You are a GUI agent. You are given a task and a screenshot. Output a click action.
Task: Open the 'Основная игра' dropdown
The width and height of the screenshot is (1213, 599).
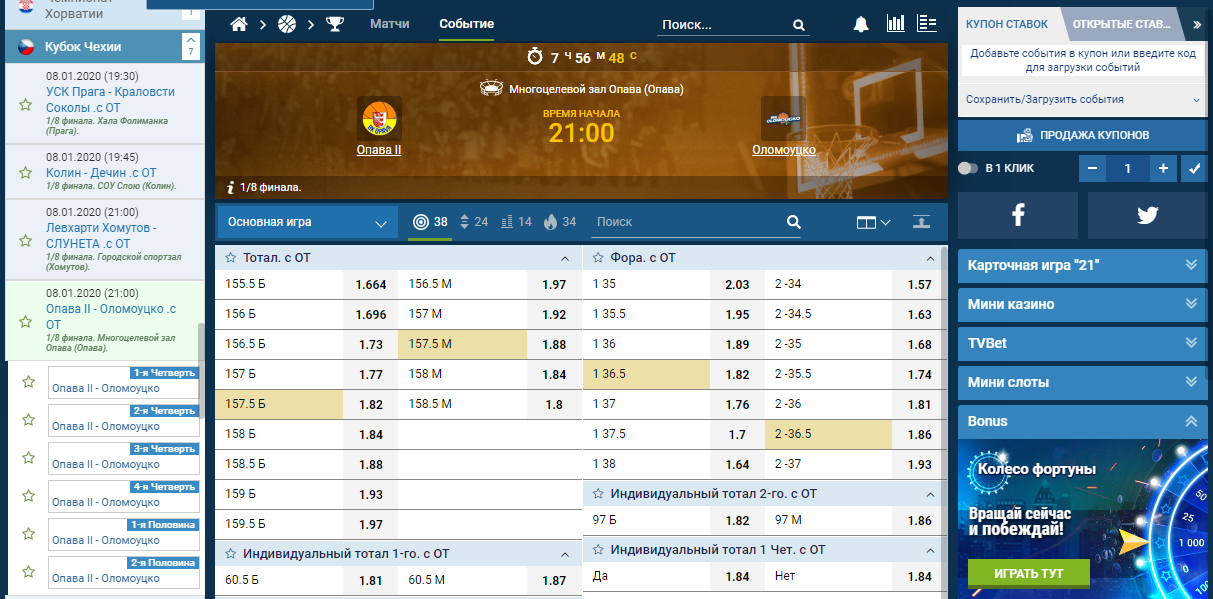[307, 222]
